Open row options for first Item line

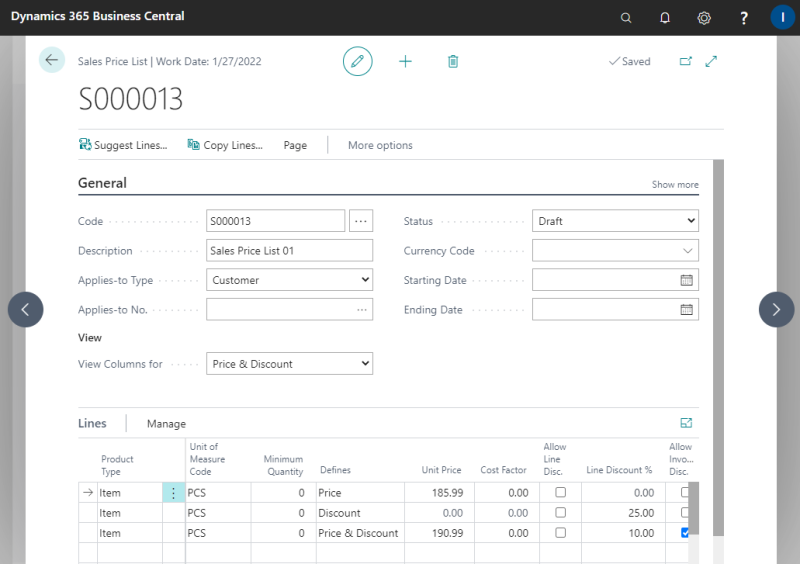pyautogui.click(x=173, y=493)
